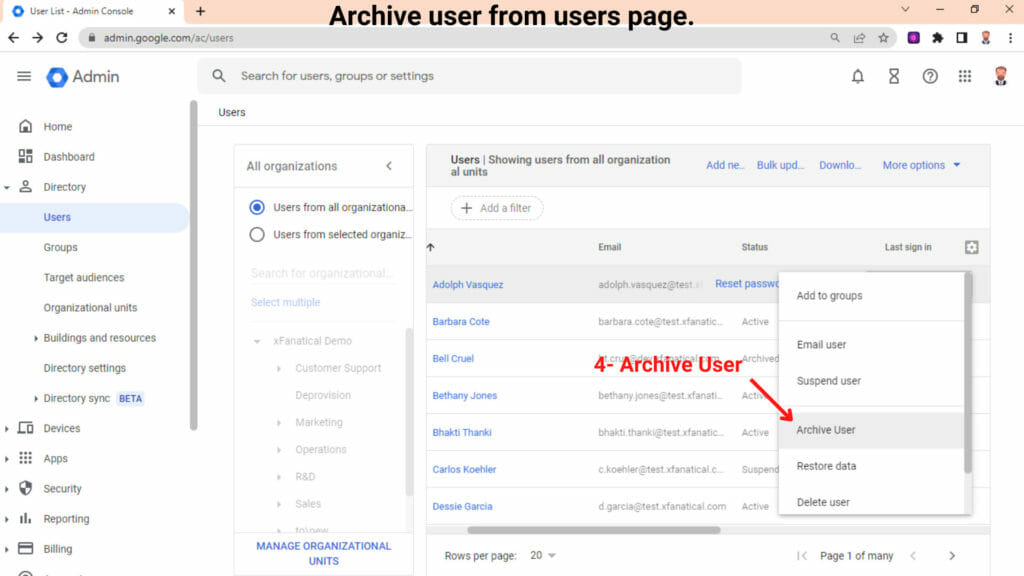Click the notifications bell icon
Image resolution: width=1024 pixels, height=576 pixels.
pos(857,75)
